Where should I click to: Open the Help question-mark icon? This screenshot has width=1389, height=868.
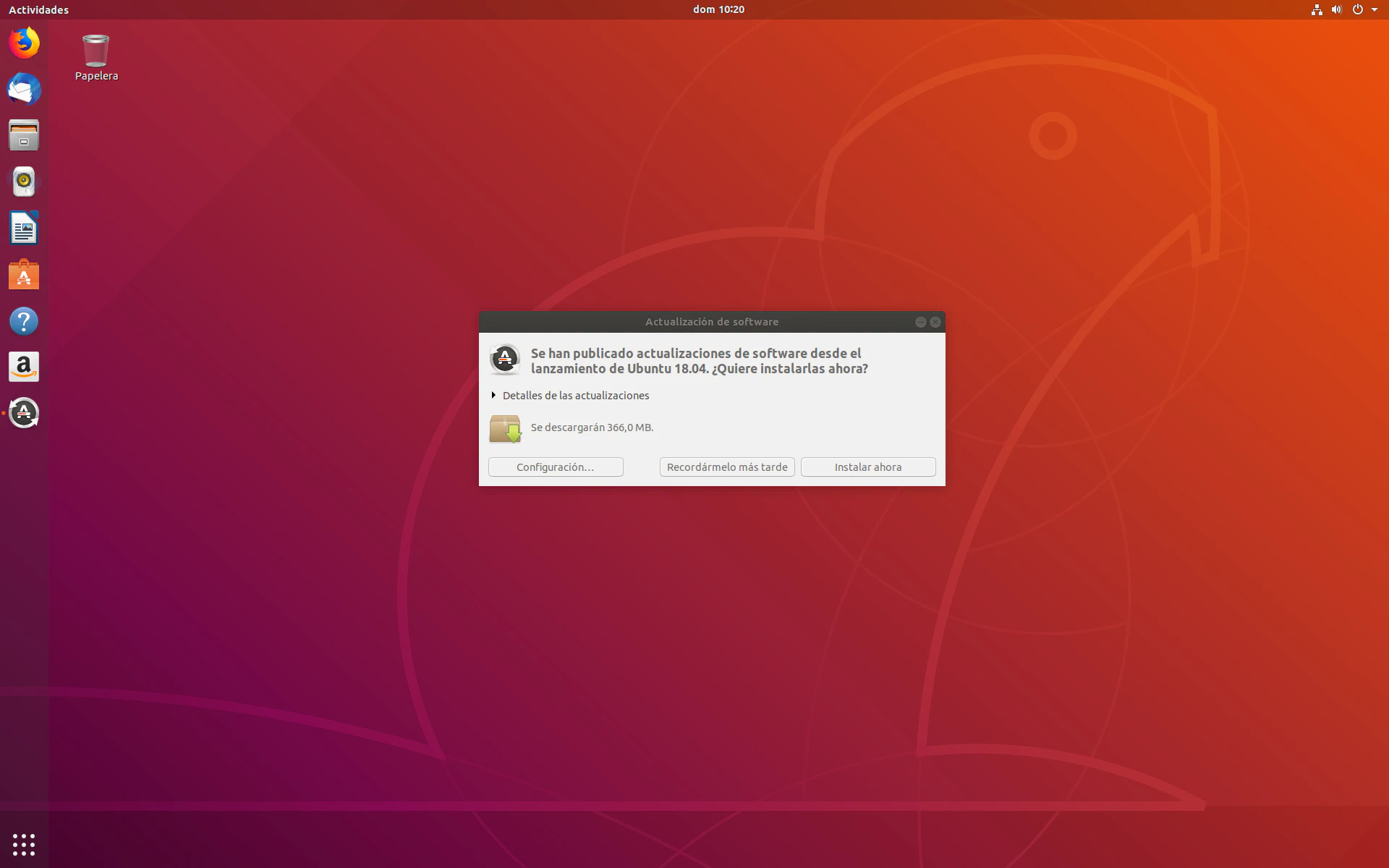click(x=24, y=321)
